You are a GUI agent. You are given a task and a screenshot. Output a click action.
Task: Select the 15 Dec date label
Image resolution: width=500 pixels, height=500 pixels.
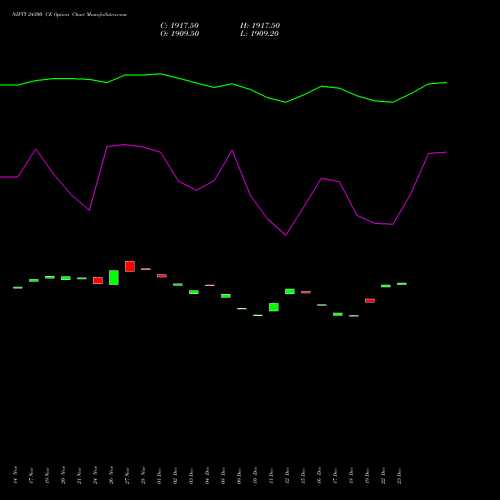tap(303, 475)
